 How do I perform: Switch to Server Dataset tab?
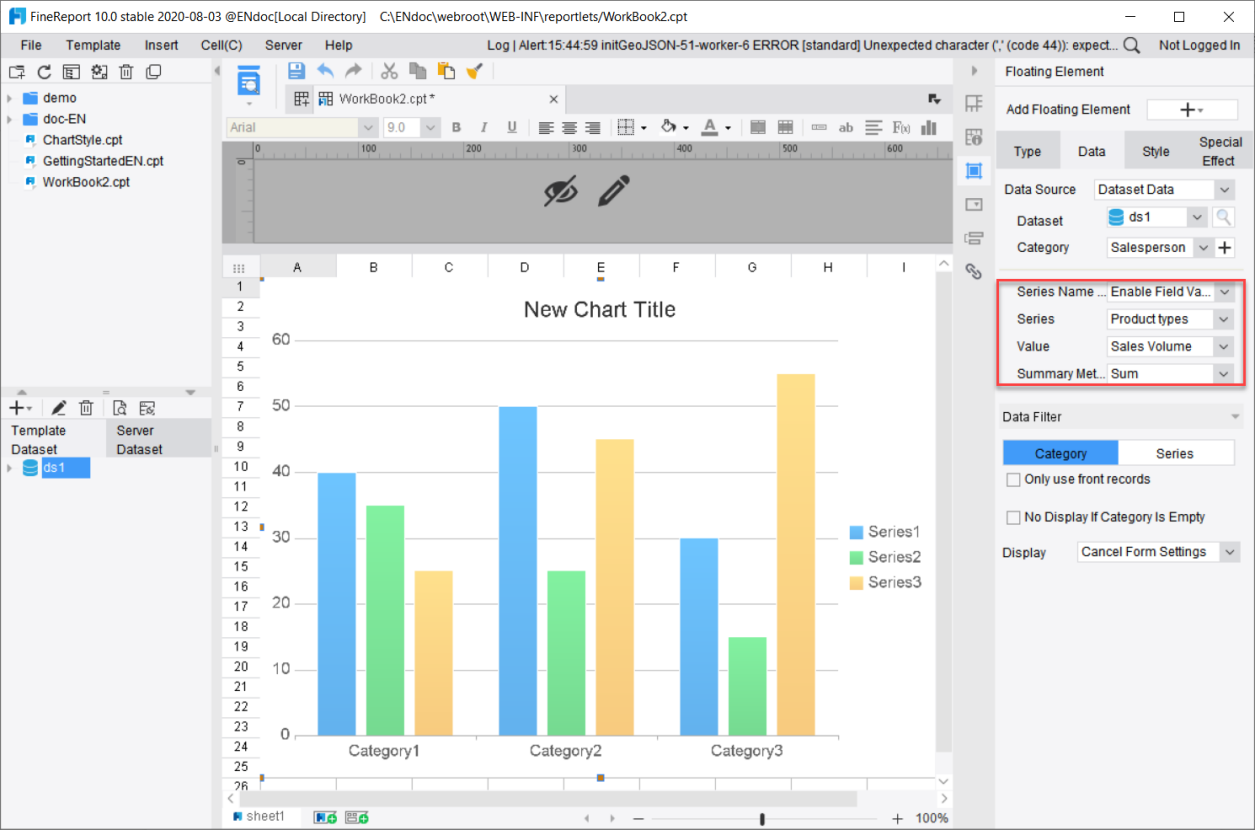tap(158, 440)
